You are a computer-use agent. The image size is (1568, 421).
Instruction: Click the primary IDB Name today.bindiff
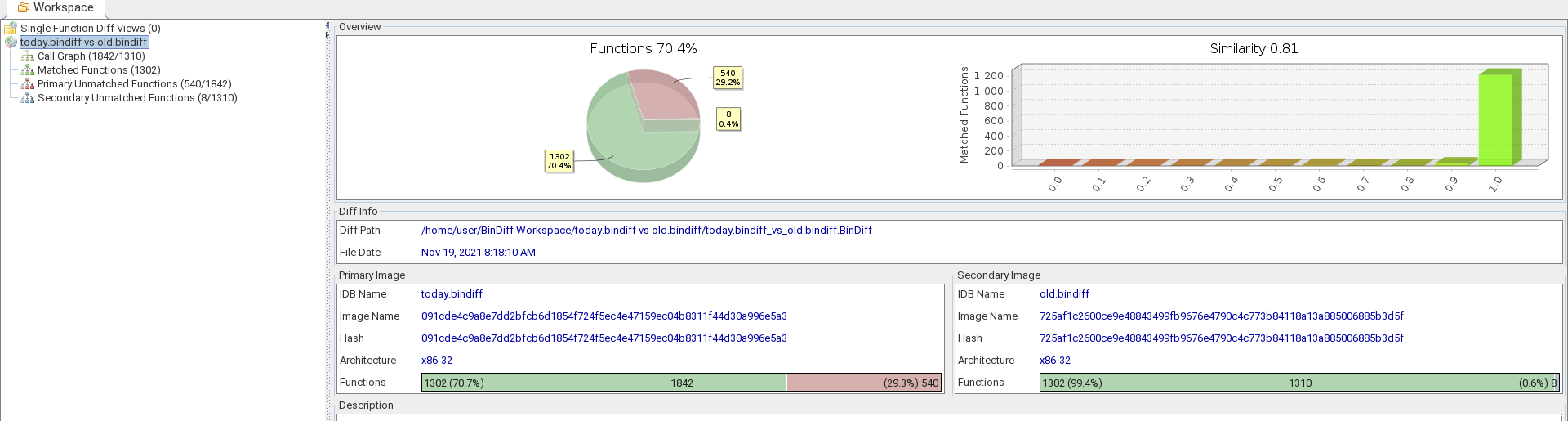pyautogui.click(x=452, y=294)
